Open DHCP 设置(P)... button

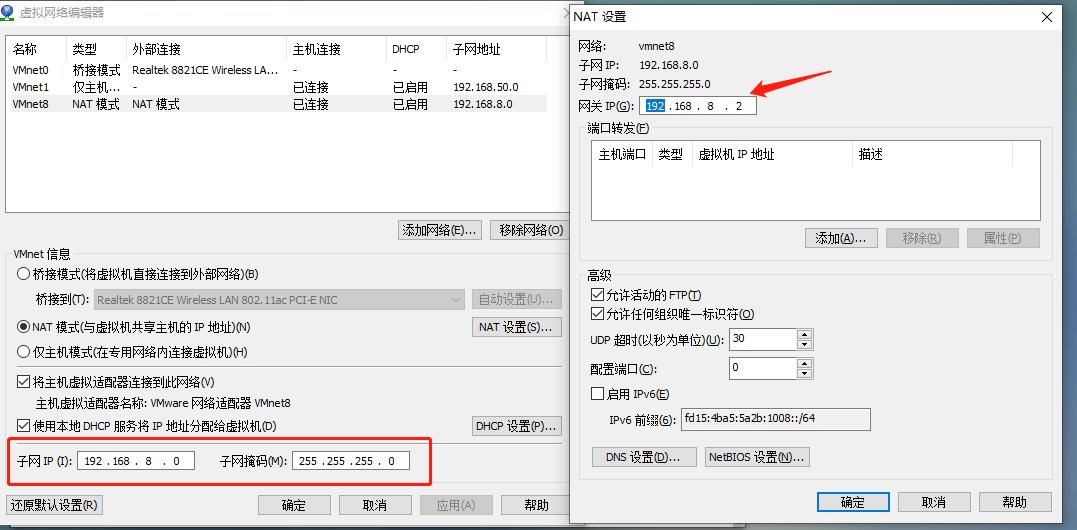coord(517,426)
